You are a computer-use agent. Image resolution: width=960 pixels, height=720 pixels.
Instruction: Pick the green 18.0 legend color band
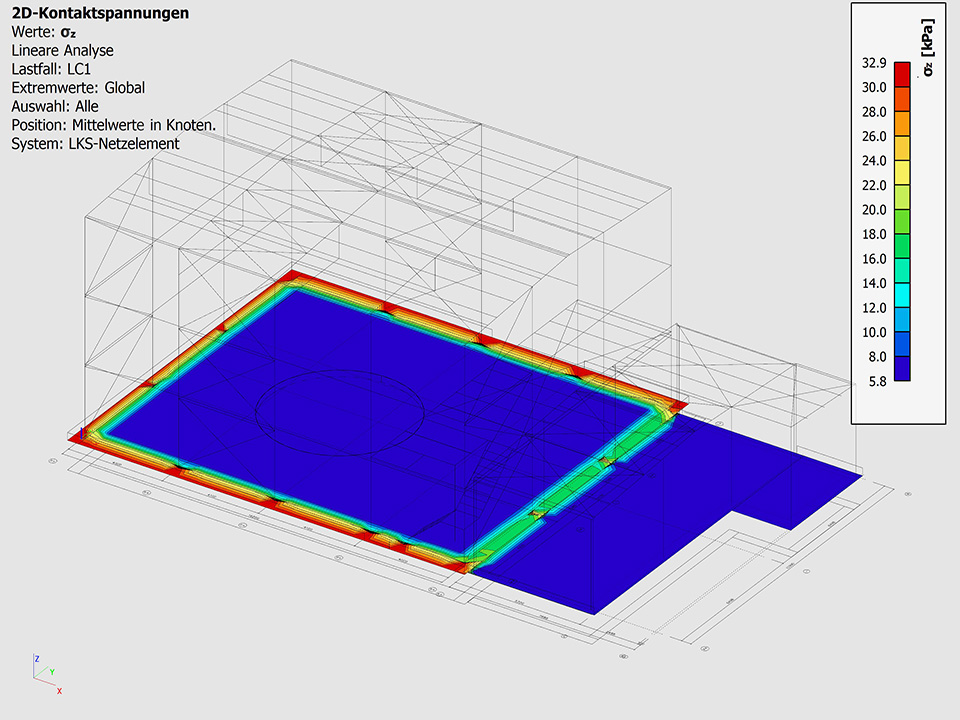[x=902, y=246]
